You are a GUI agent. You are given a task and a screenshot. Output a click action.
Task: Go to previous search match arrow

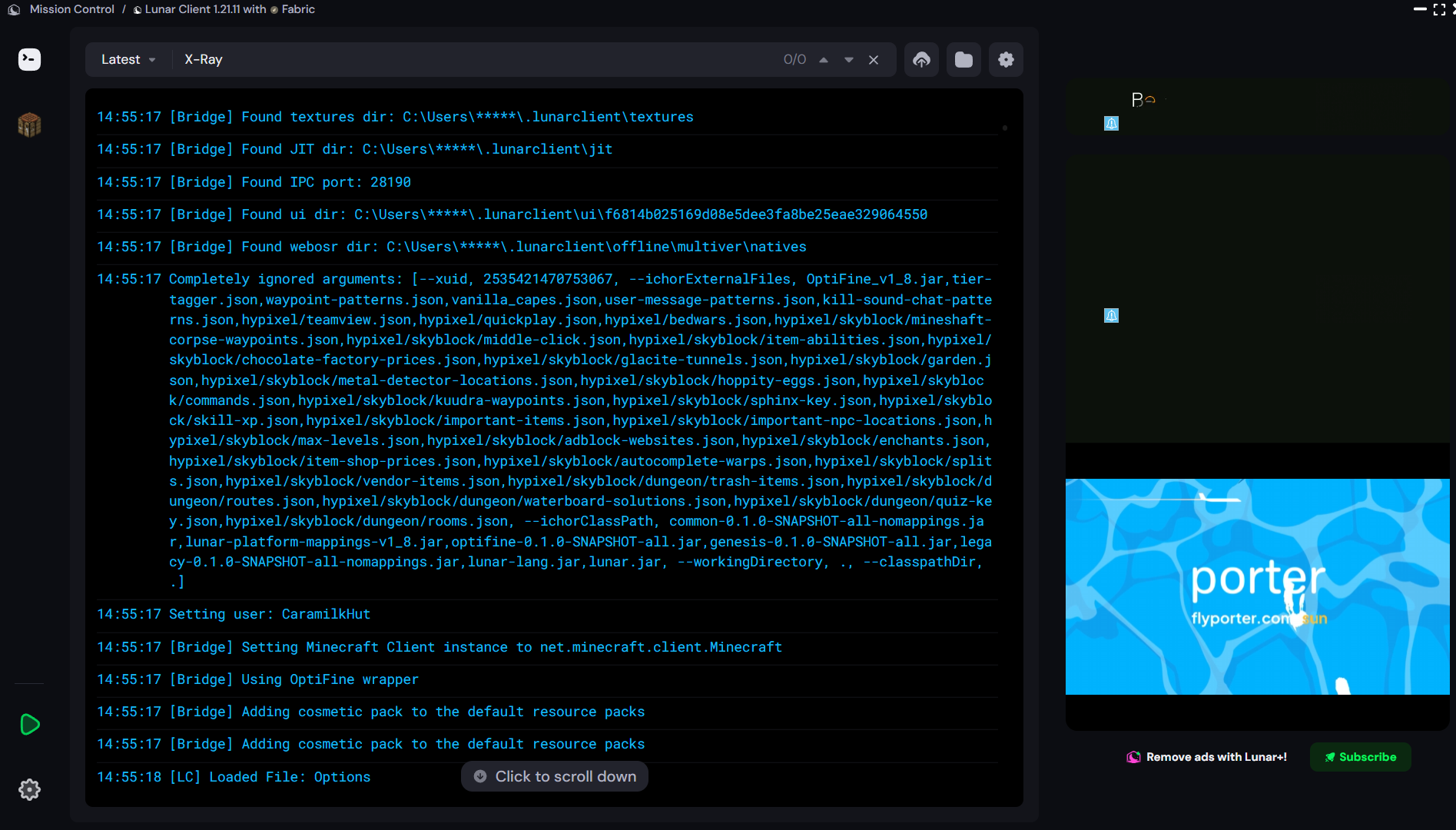(824, 60)
